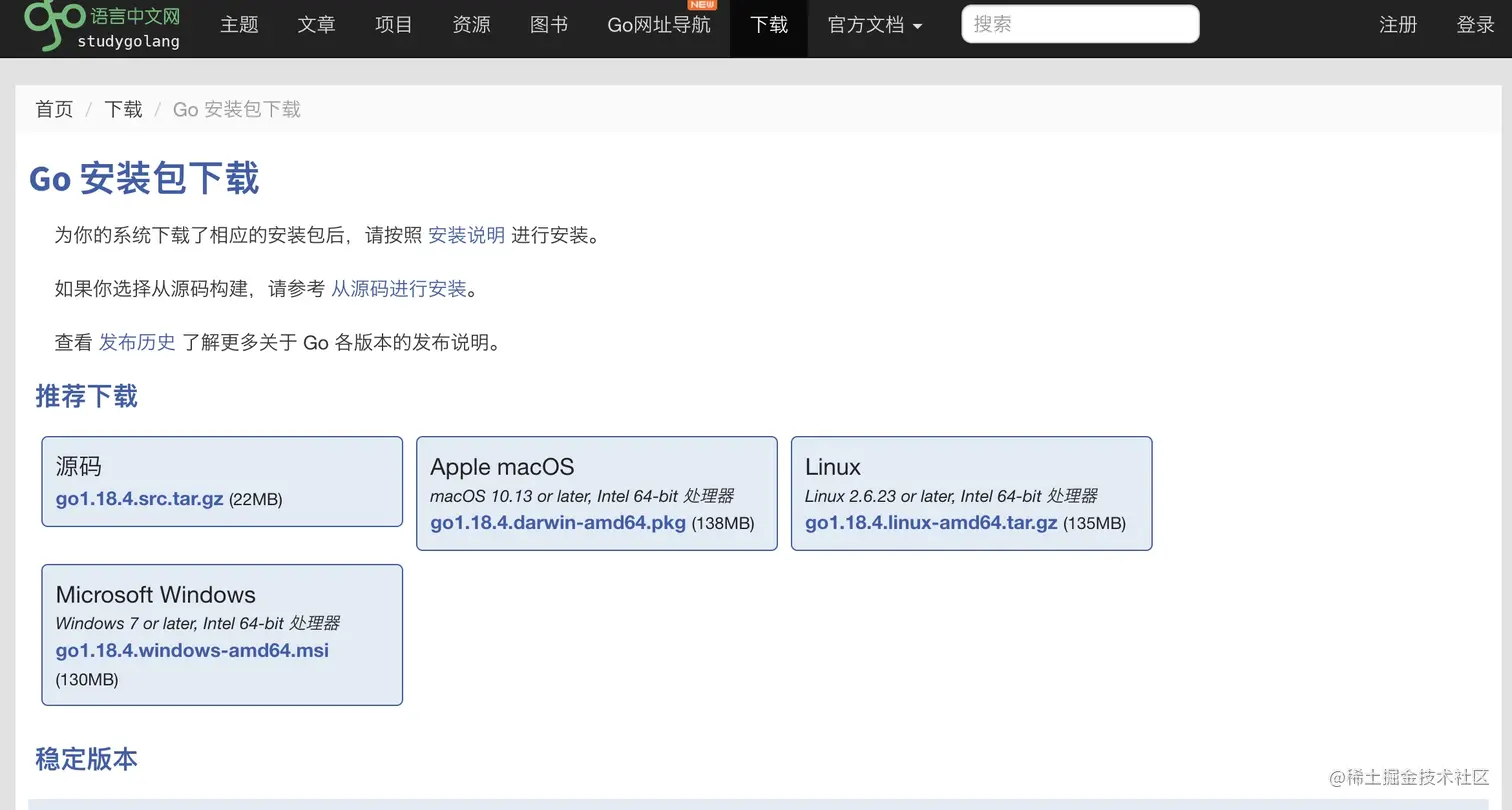Click the Linux 2.6.23 or later requirement text

951,496
